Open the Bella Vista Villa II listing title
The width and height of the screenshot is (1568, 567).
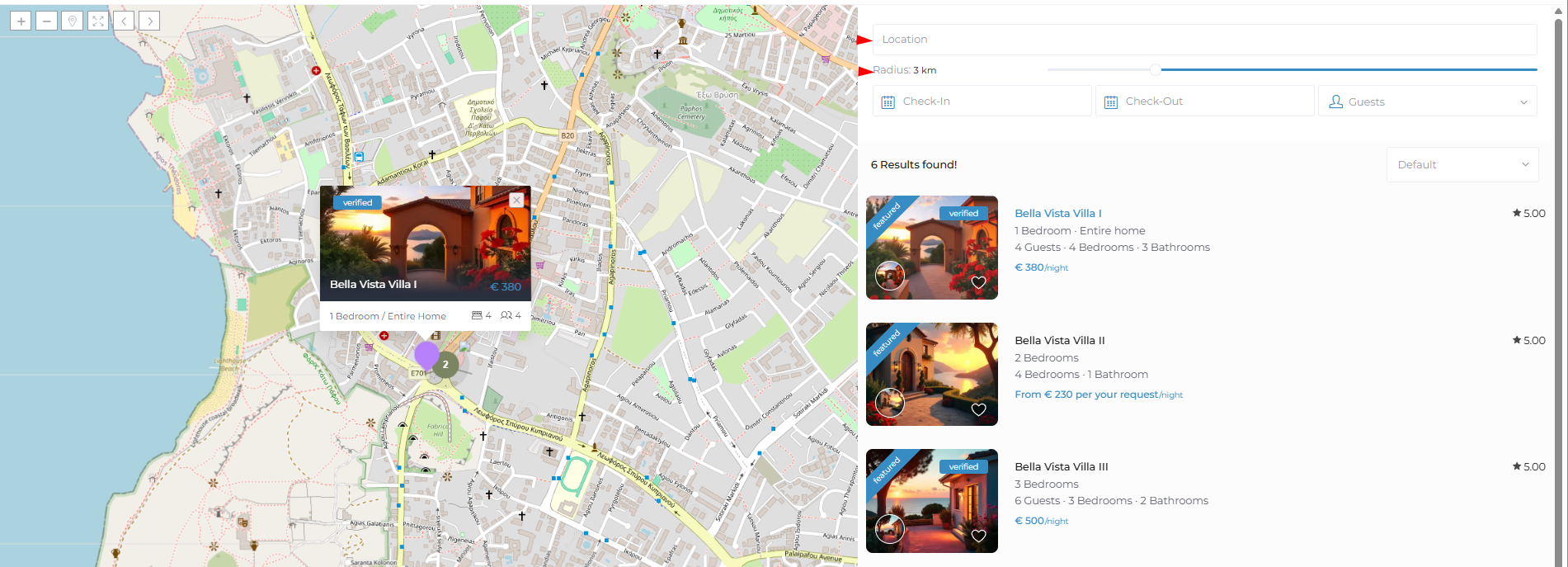1059,341
